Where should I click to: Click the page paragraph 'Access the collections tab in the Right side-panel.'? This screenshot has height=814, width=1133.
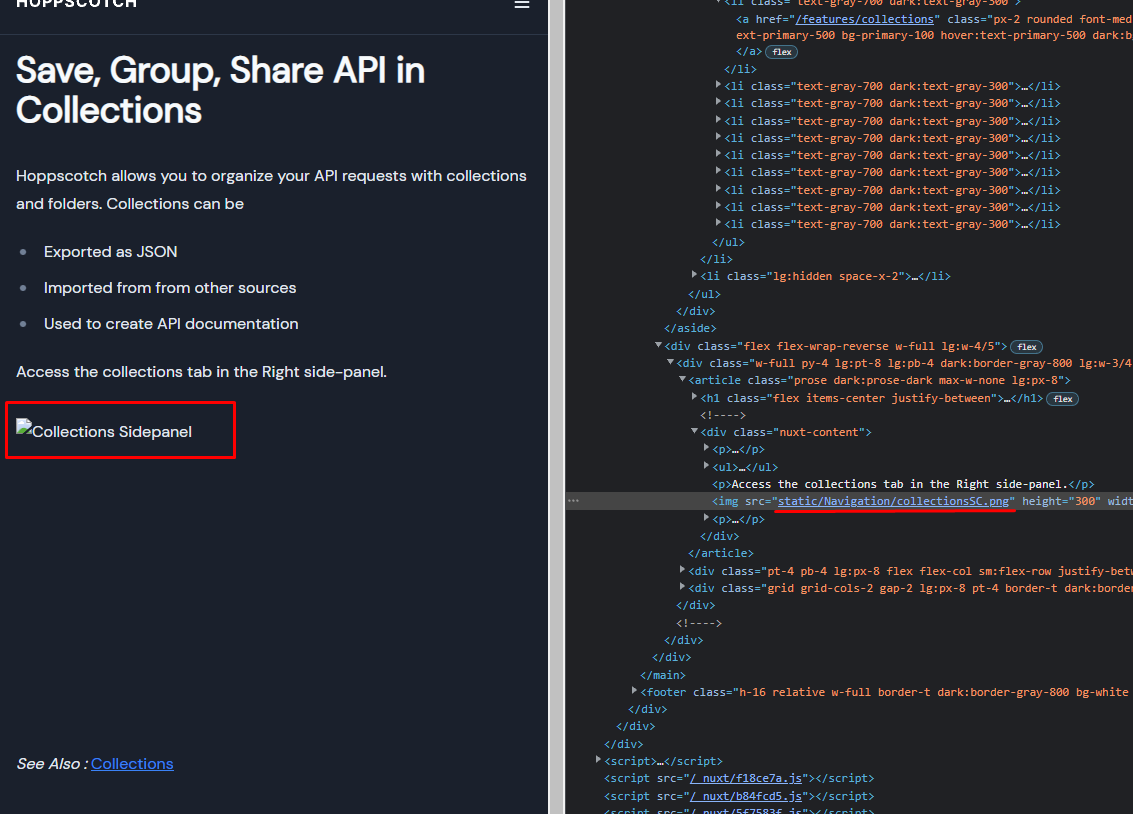coord(202,372)
